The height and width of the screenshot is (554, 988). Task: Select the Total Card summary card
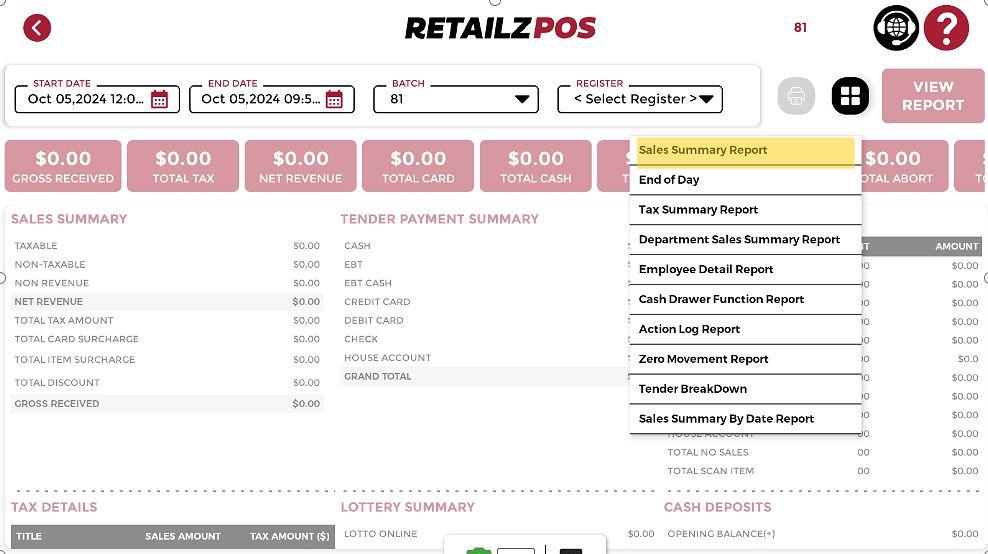418,166
